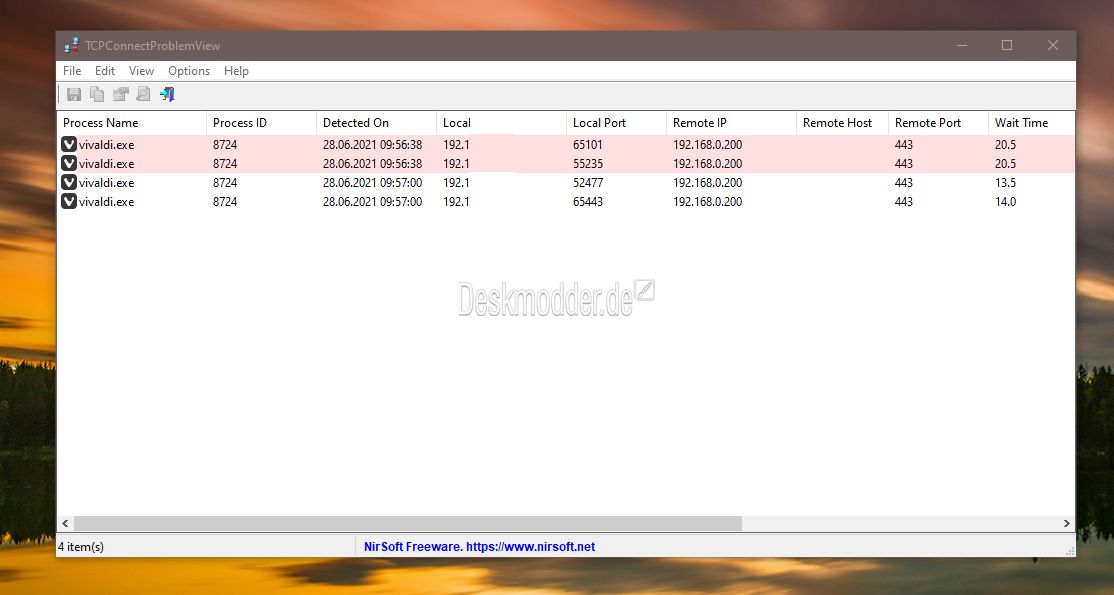Click the horizontal scrollbar thumb
The width and height of the screenshot is (1114, 595).
click(x=408, y=523)
